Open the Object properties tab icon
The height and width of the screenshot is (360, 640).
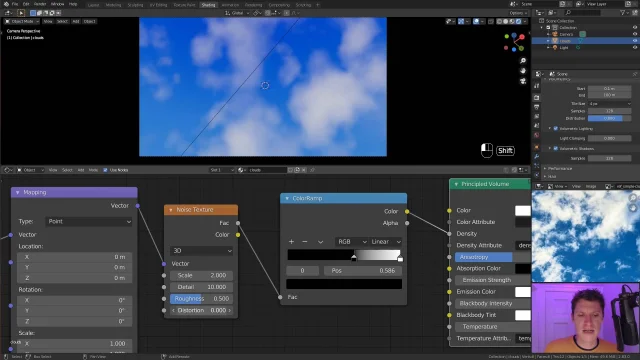(x=537, y=147)
